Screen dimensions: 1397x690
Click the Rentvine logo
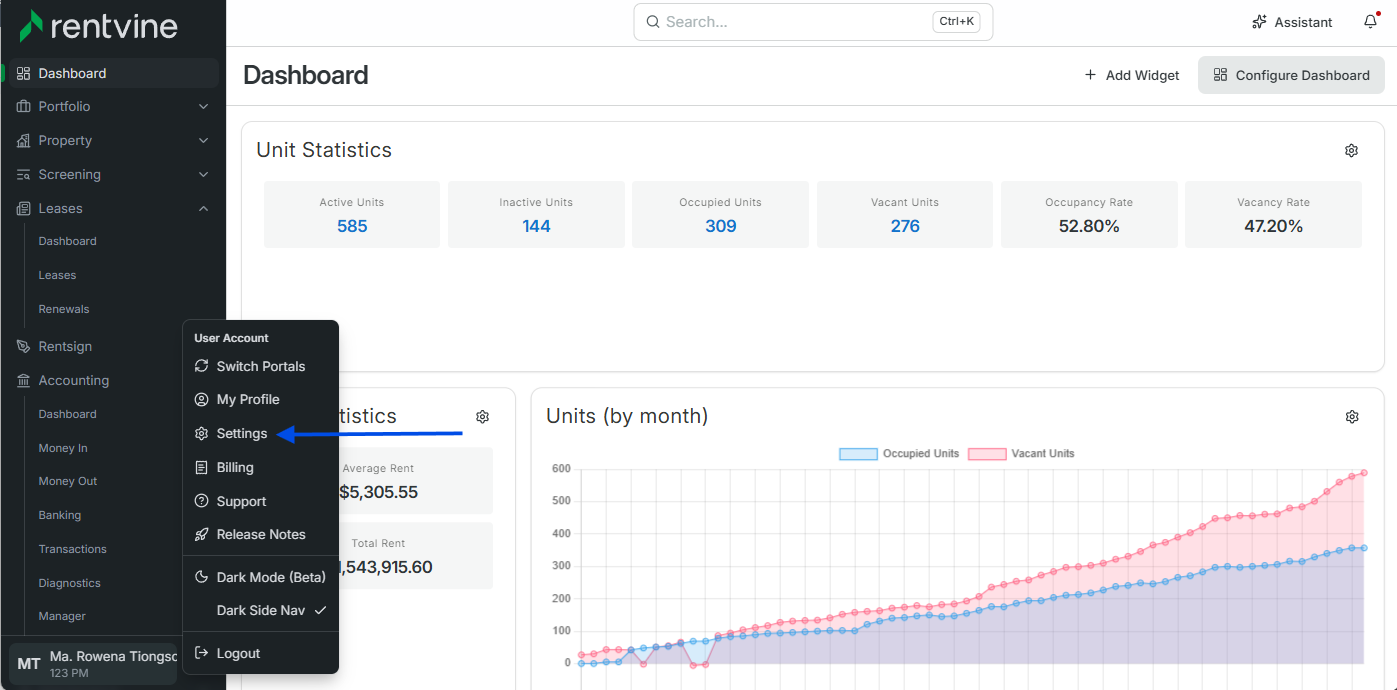click(x=98, y=25)
